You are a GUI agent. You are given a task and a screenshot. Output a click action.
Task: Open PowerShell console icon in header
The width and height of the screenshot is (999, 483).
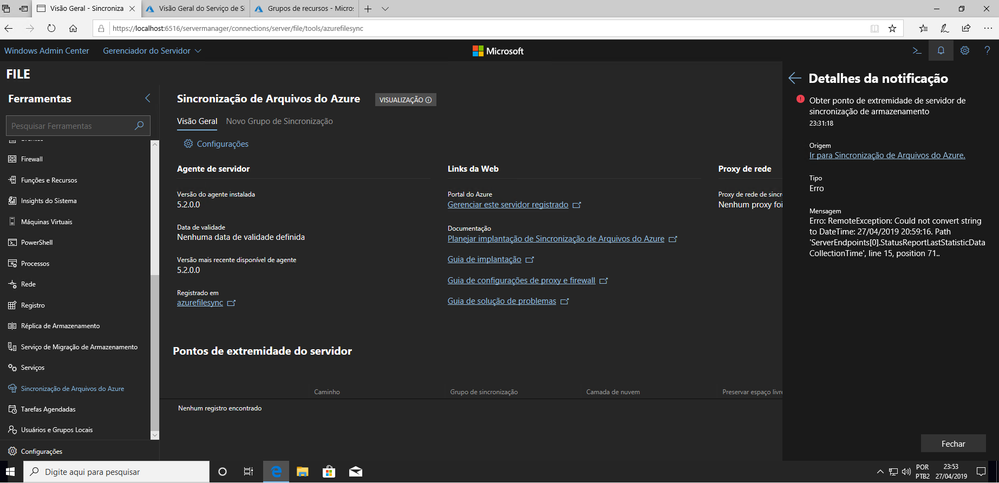click(916, 51)
